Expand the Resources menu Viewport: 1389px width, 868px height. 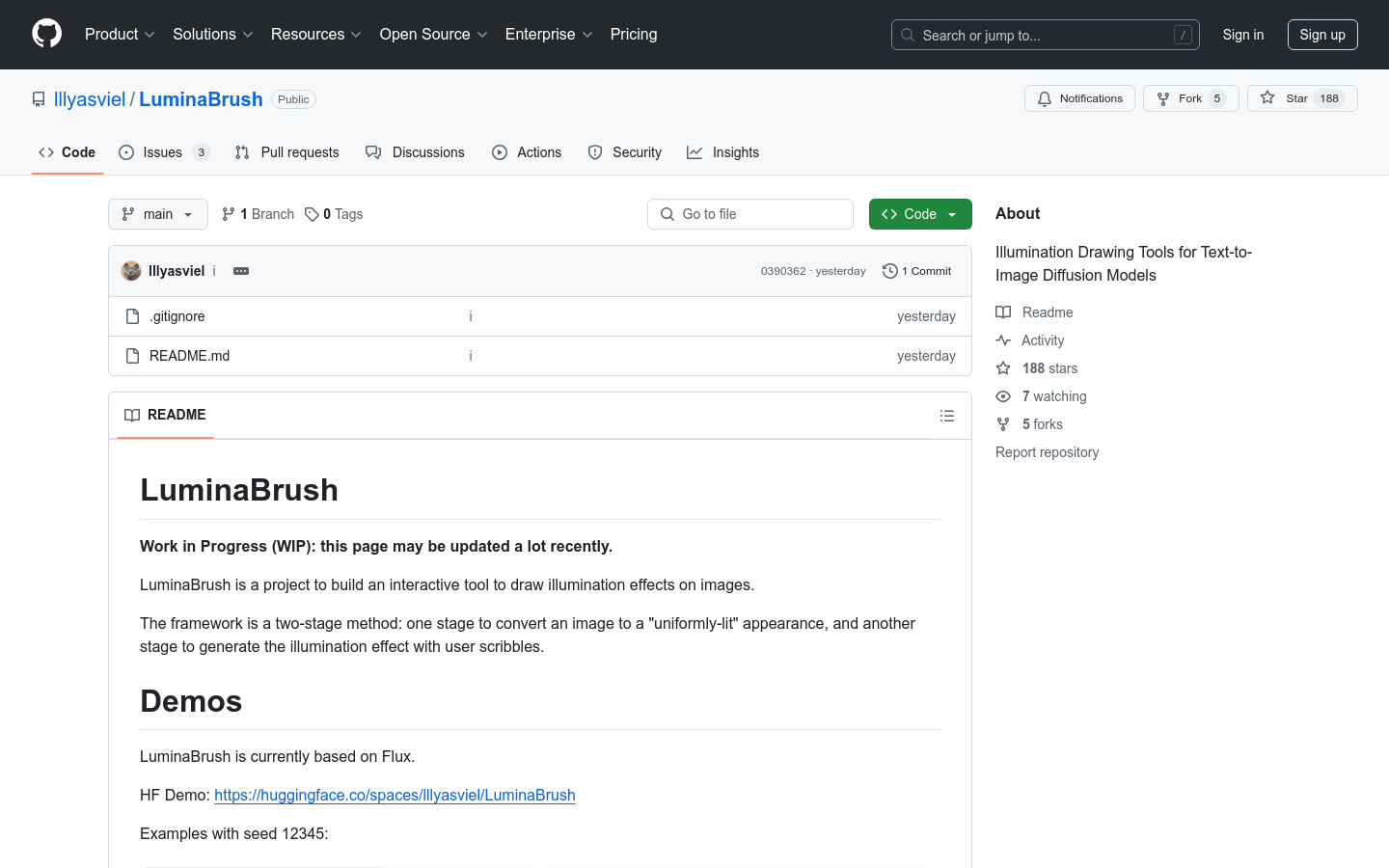pyautogui.click(x=316, y=35)
